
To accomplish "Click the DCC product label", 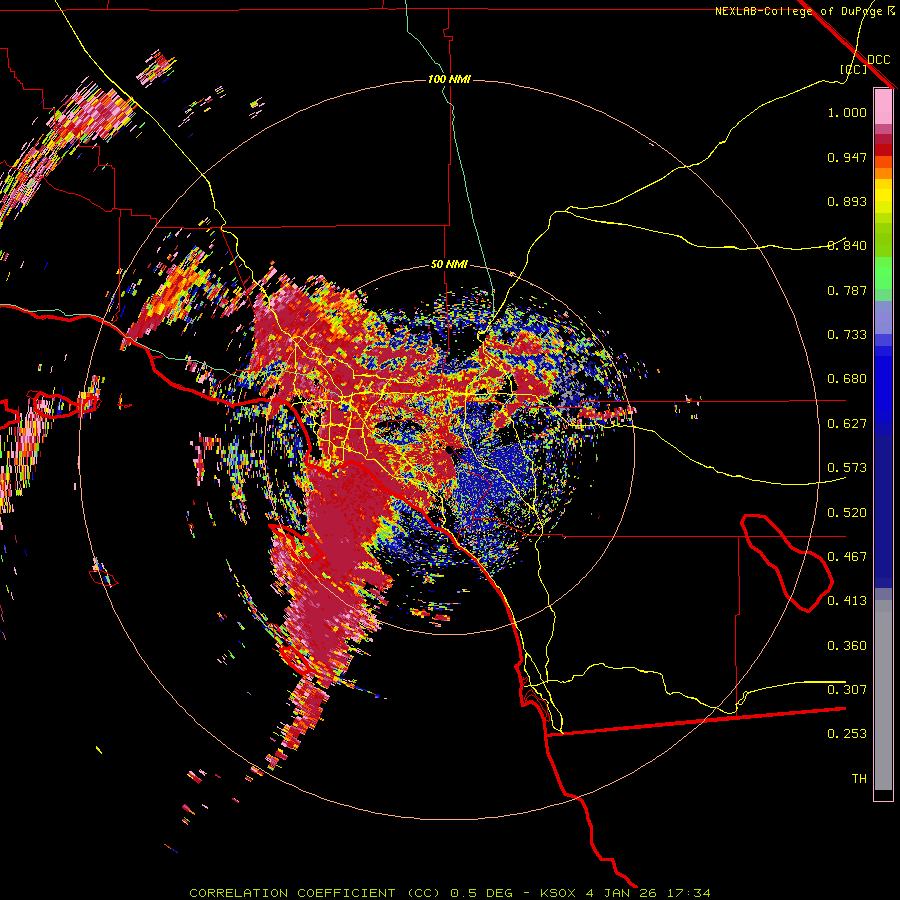I will 878,60.
